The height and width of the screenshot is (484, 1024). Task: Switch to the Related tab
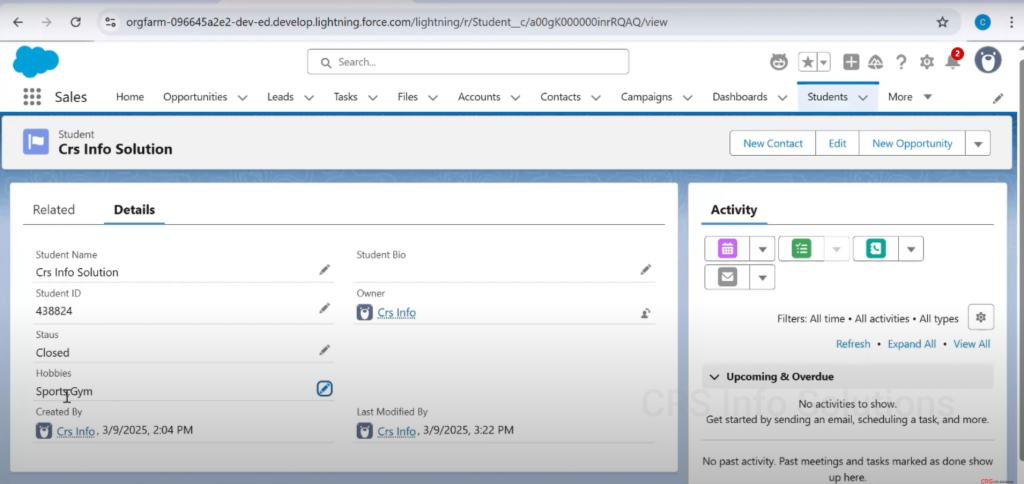tap(54, 210)
